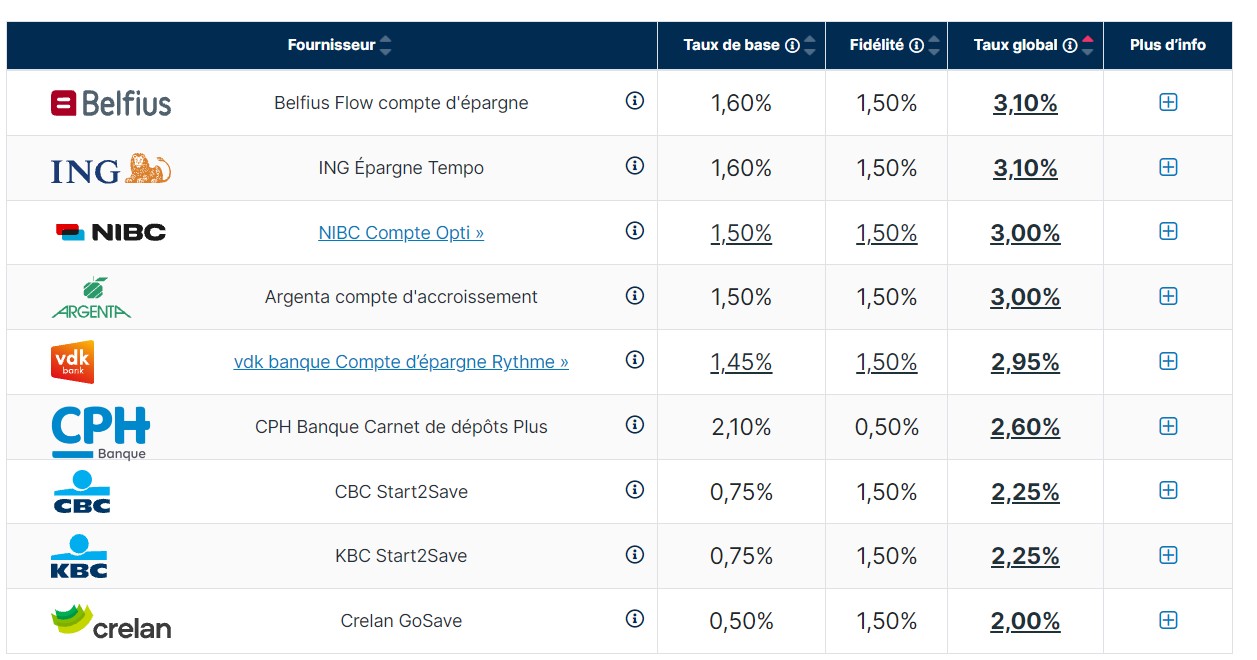Open the vdk banque Compte d'épargne Rythme link
This screenshot has width=1257, height=660.
click(x=401, y=362)
